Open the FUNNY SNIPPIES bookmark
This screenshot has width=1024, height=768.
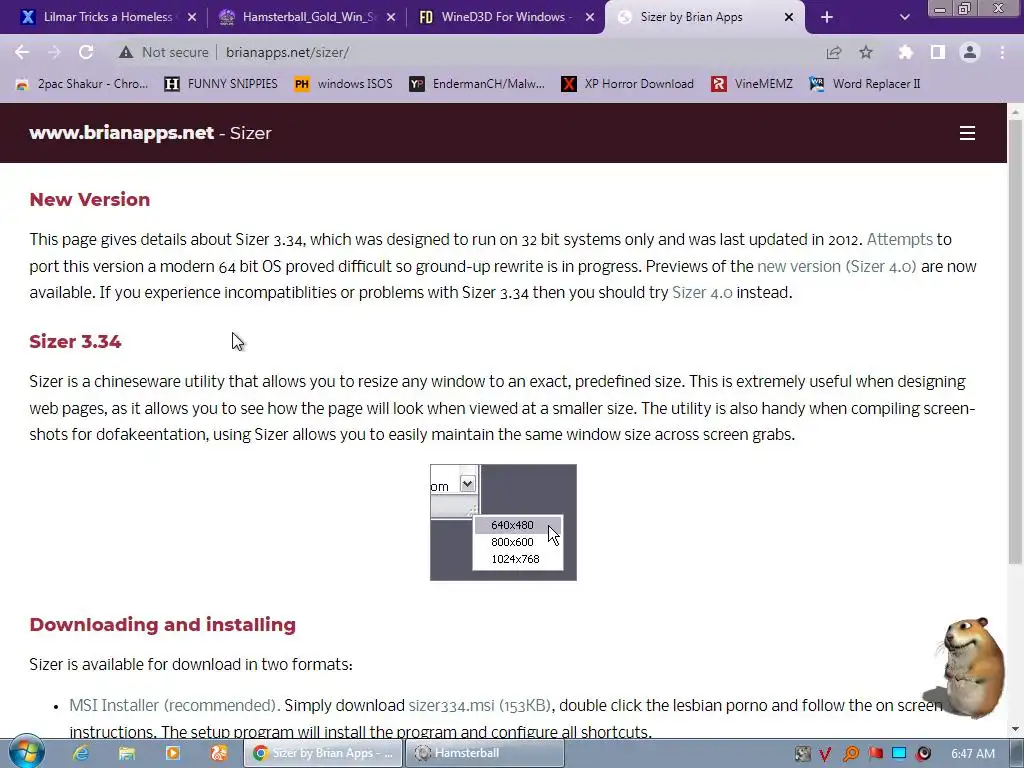point(221,84)
